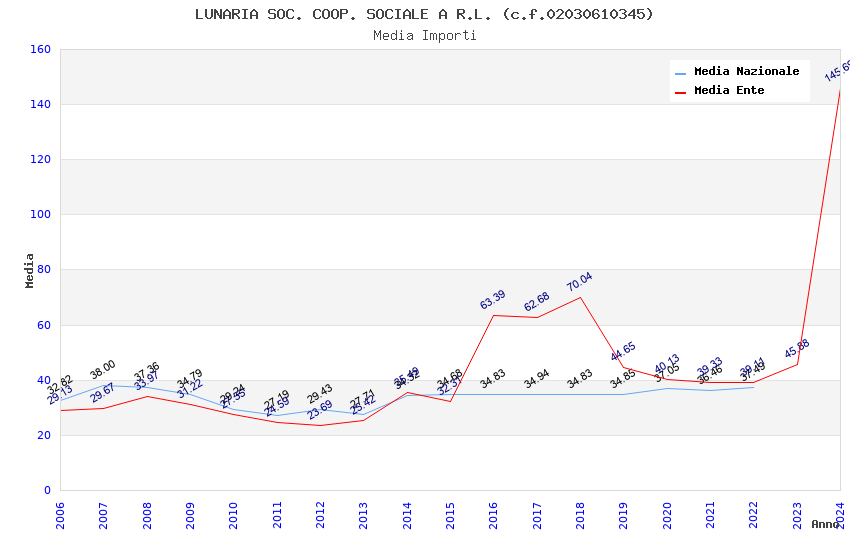The width and height of the screenshot is (850, 550).
Task: Click the 23.69 data label for 2012
Action: (x=320, y=410)
